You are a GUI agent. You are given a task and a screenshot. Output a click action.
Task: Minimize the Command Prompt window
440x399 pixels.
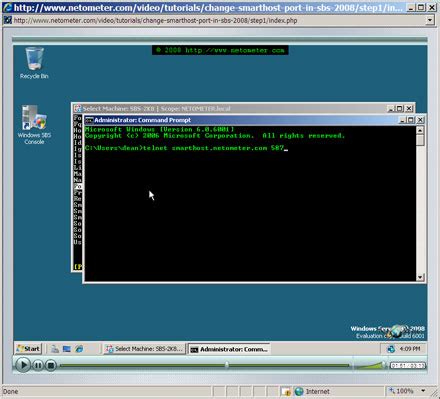click(403, 120)
